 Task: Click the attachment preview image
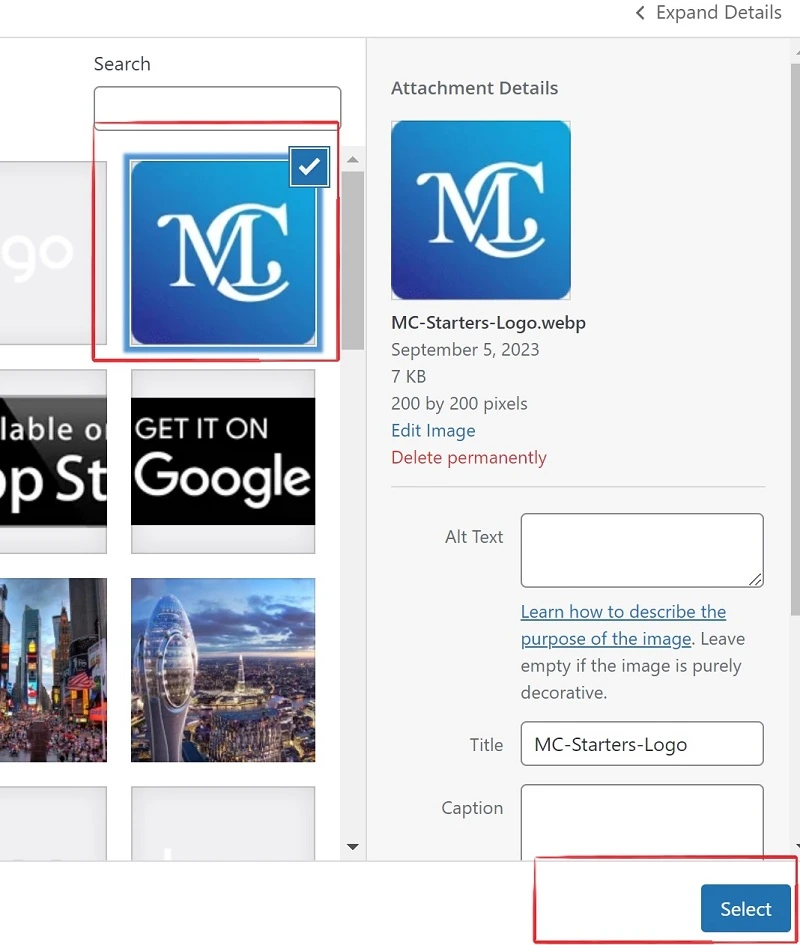click(x=480, y=210)
